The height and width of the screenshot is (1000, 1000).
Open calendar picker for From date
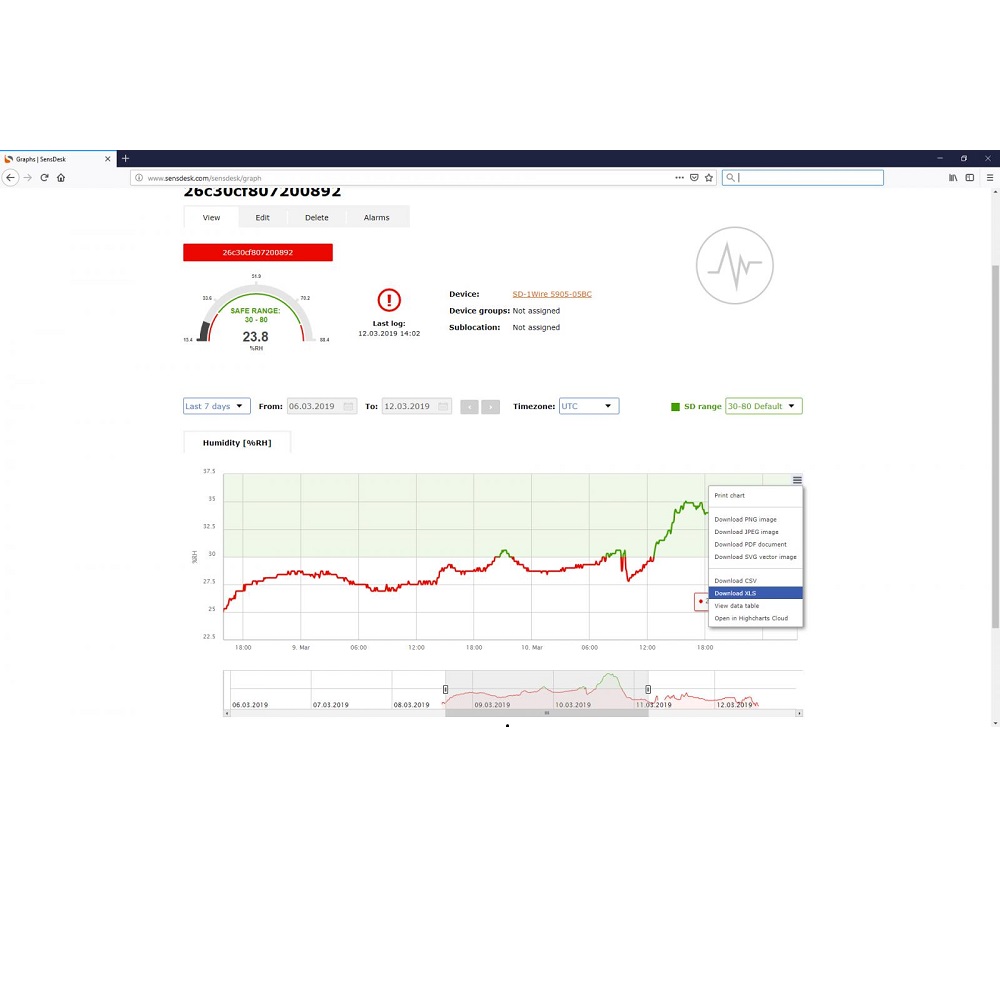348,406
